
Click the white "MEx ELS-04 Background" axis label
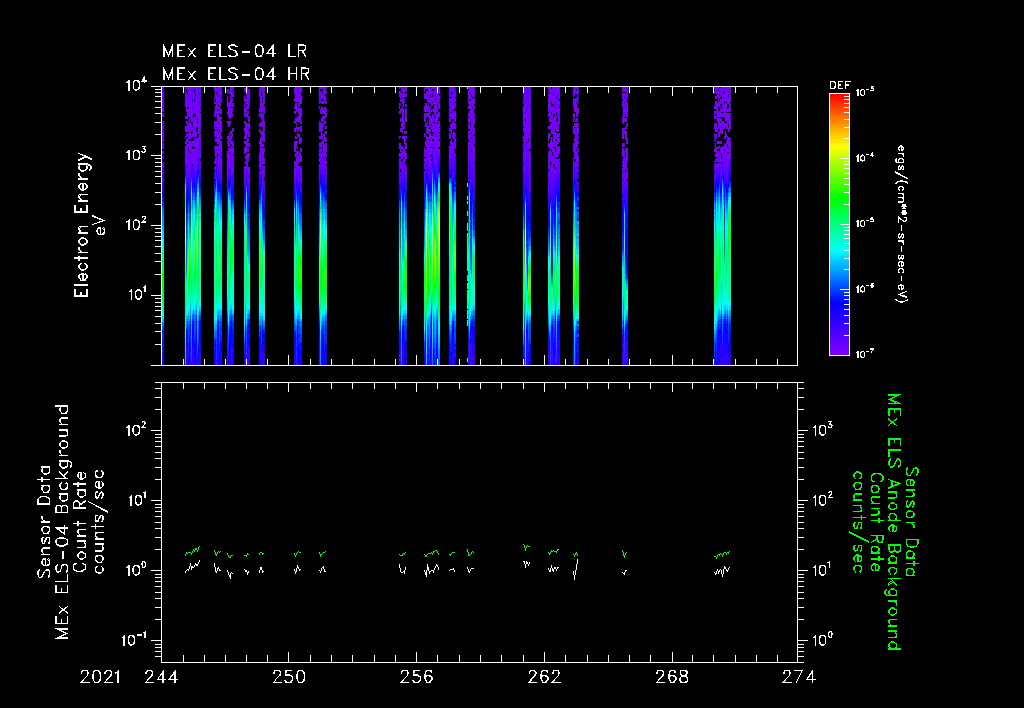(62, 522)
